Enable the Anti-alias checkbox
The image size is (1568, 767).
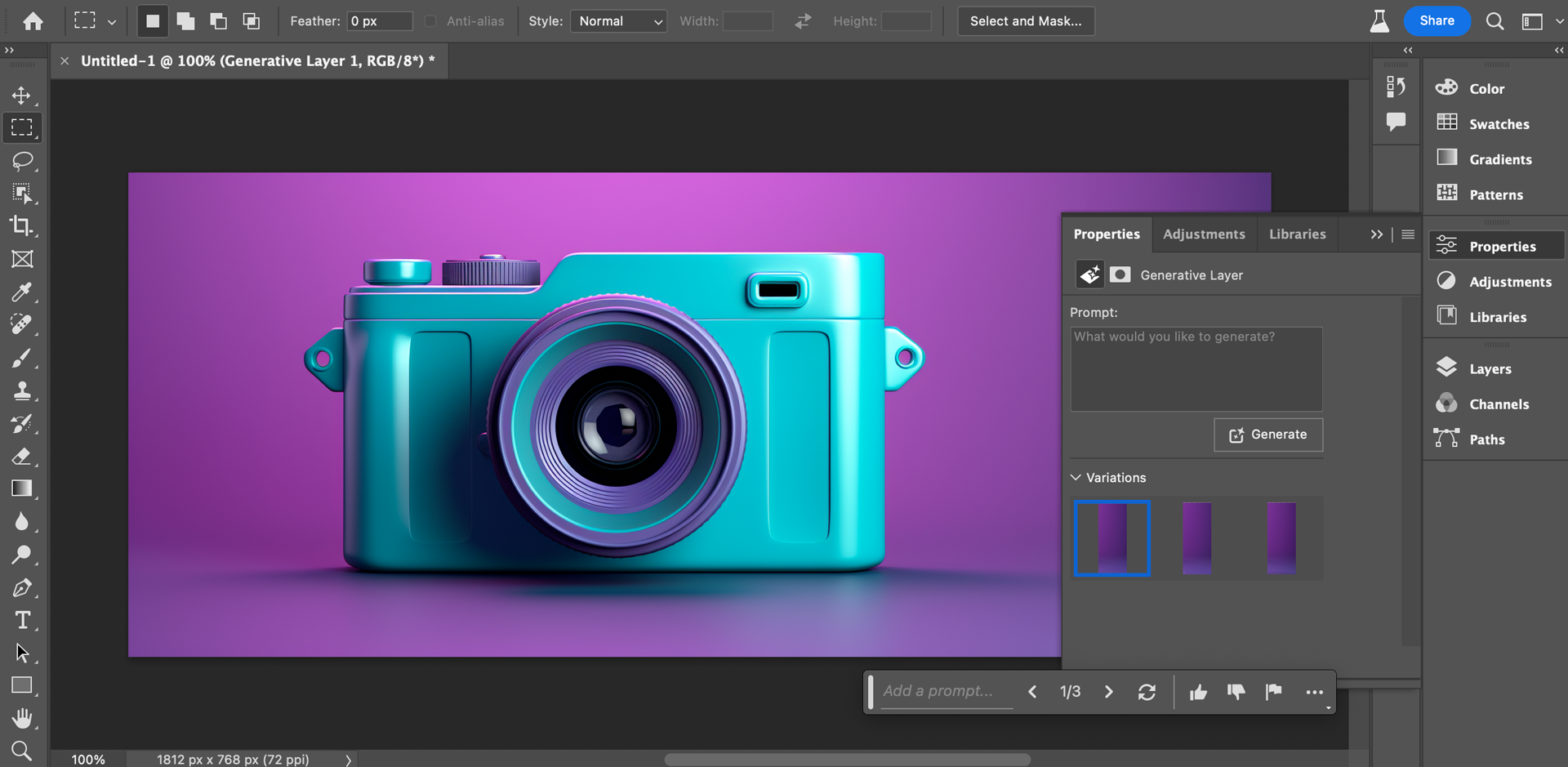[430, 21]
